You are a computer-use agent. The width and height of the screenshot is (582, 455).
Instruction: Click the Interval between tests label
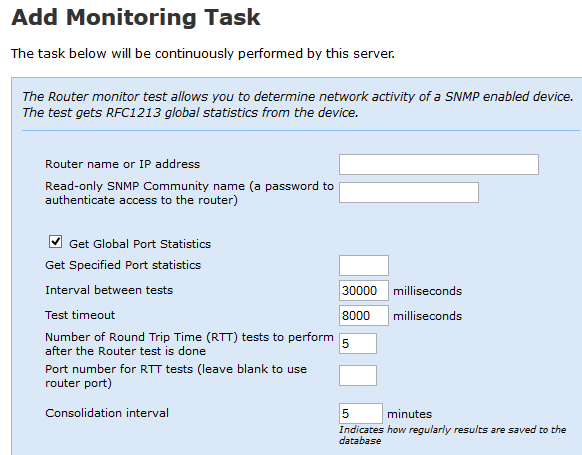(x=109, y=290)
